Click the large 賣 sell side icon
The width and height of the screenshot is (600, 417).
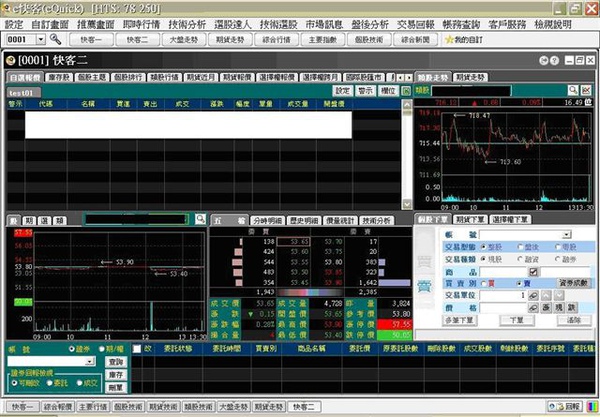(x=424, y=286)
